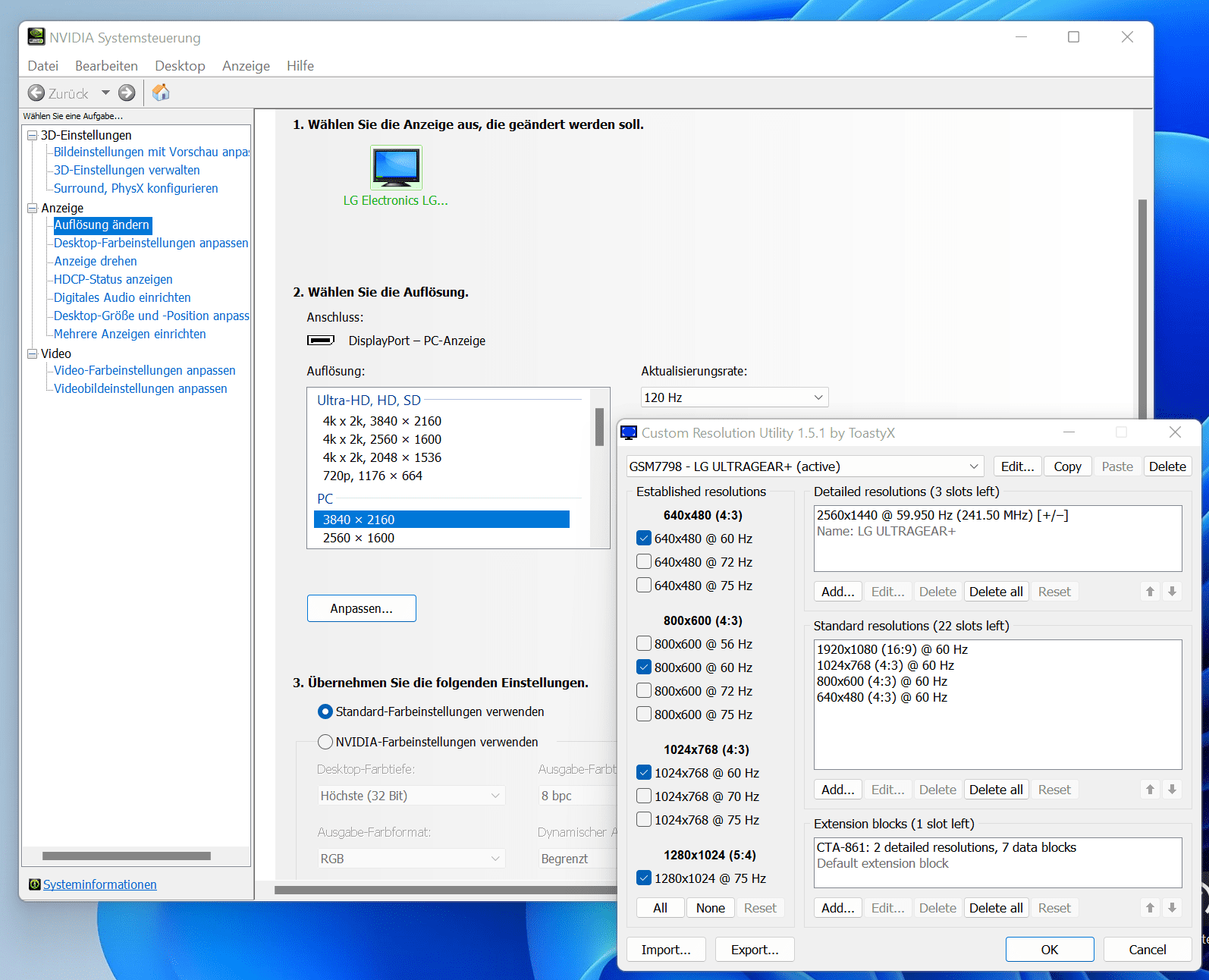Open the Datei menu
Viewport: 1209px width, 980px height.
point(43,66)
